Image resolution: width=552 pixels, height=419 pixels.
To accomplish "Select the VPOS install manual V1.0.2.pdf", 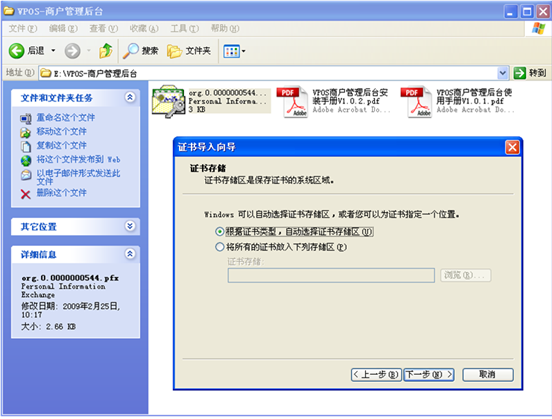I will (334, 101).
